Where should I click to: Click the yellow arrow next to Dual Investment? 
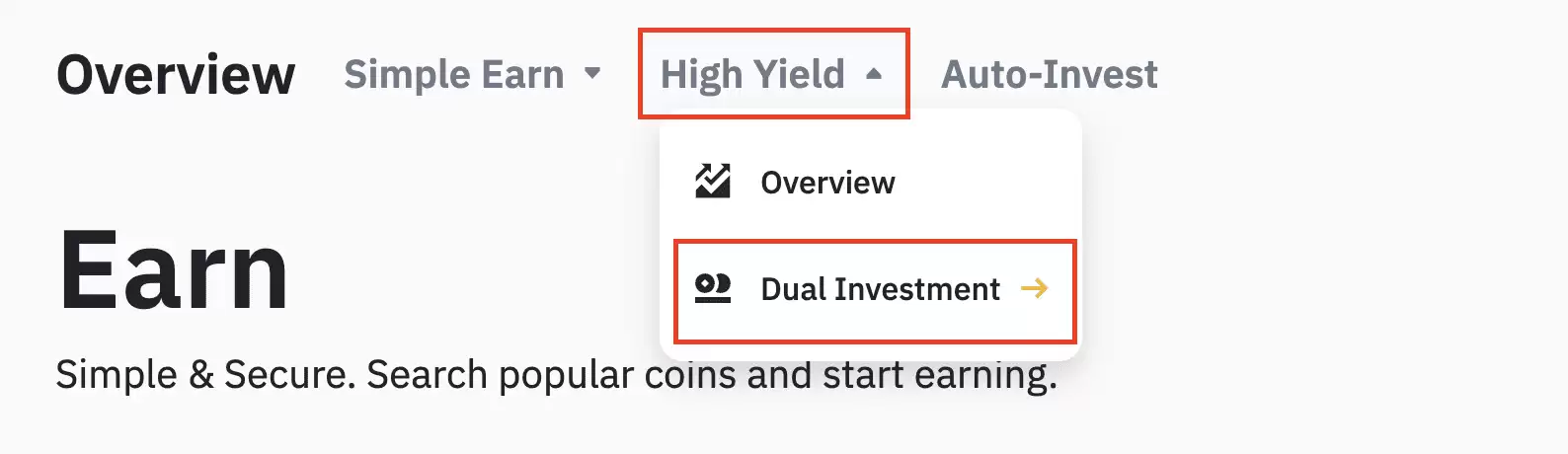point(1034,288)
